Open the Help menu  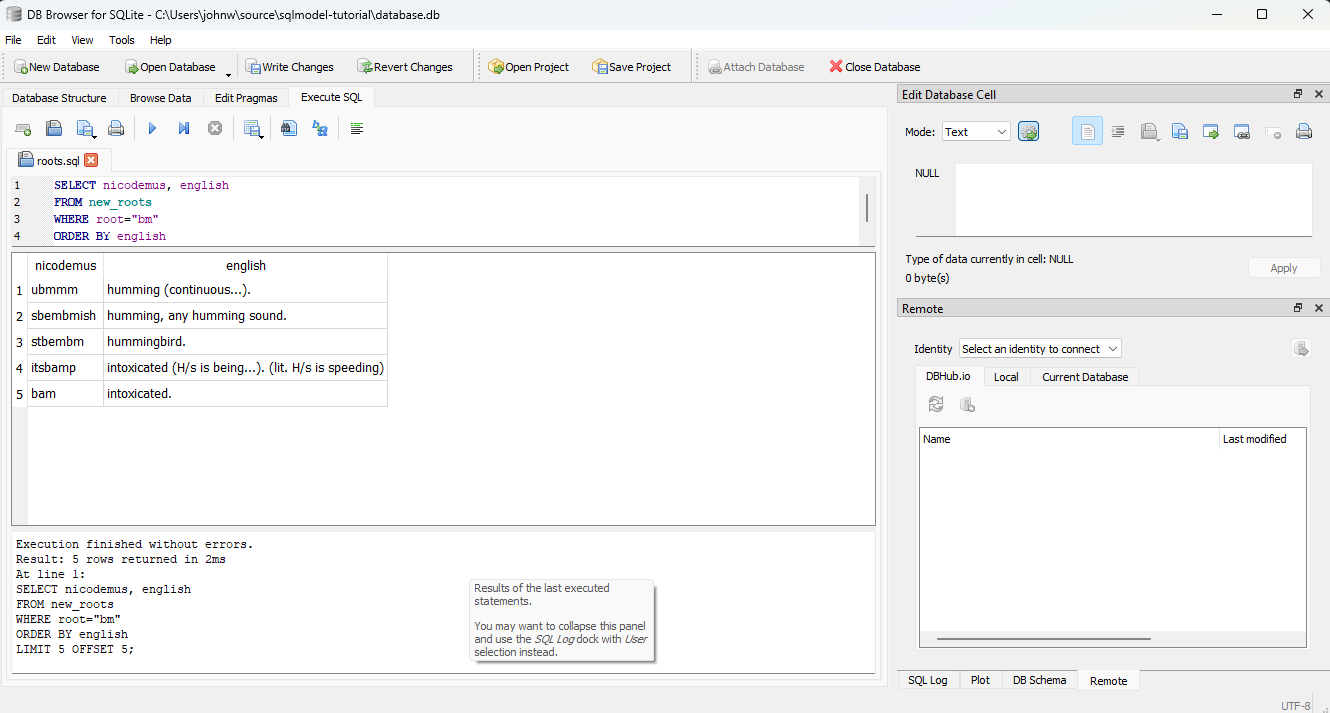tap(161, 40)
